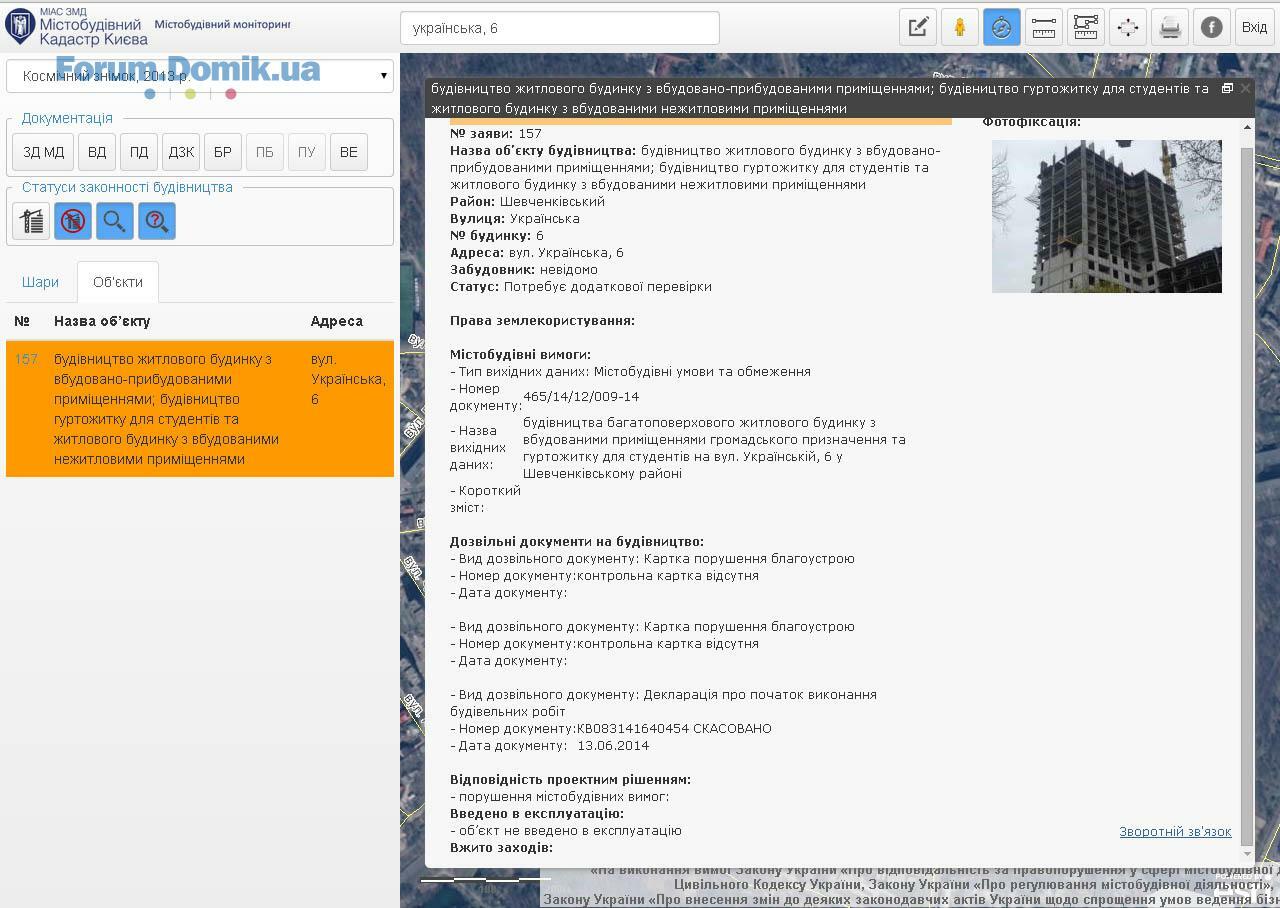This screenshot has width=1280, height=908.
Task: Switch to the Об'єкти tab
Action: [118, 282]
